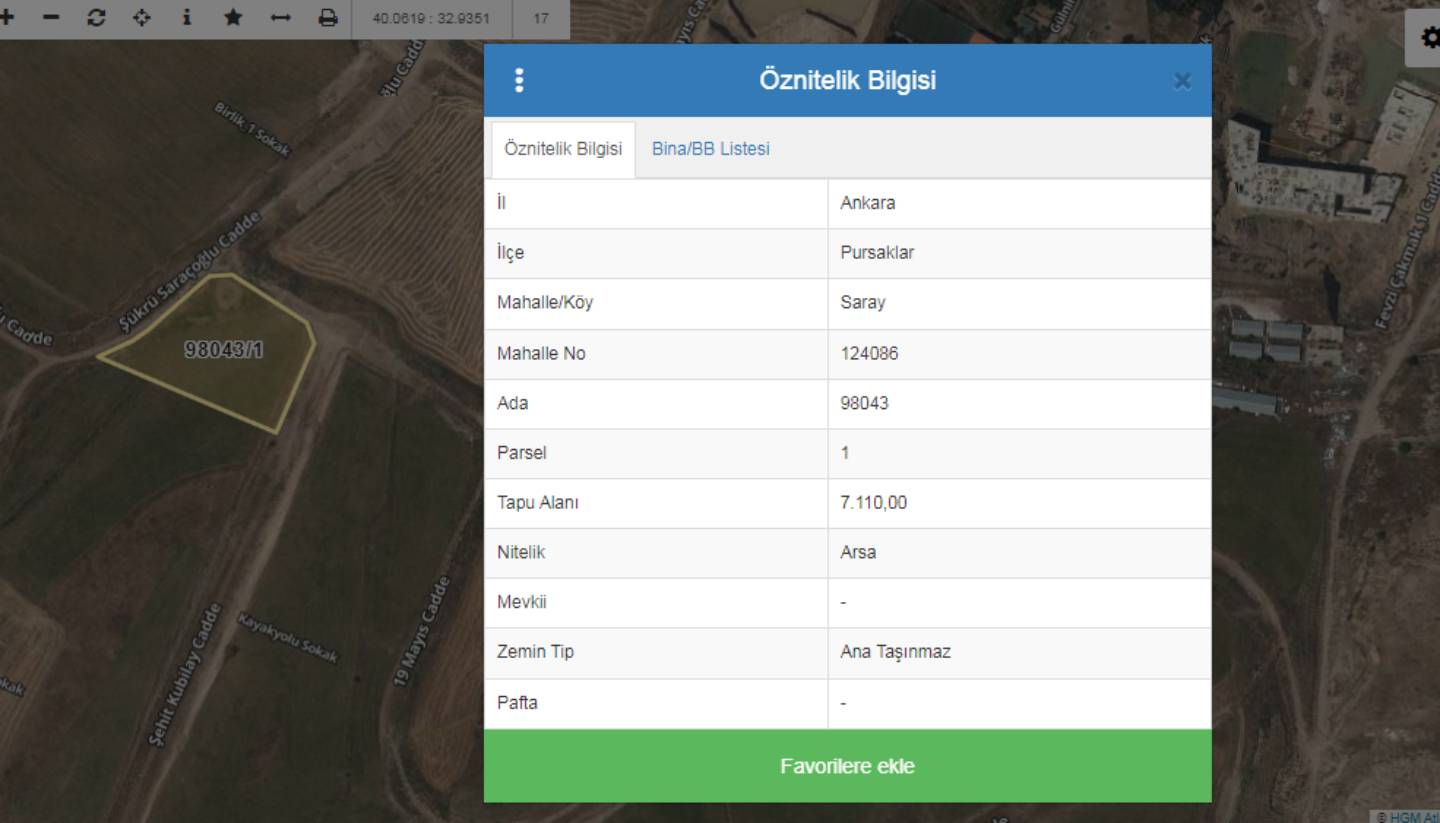Refresh the map view

click(x=97, y=18)
